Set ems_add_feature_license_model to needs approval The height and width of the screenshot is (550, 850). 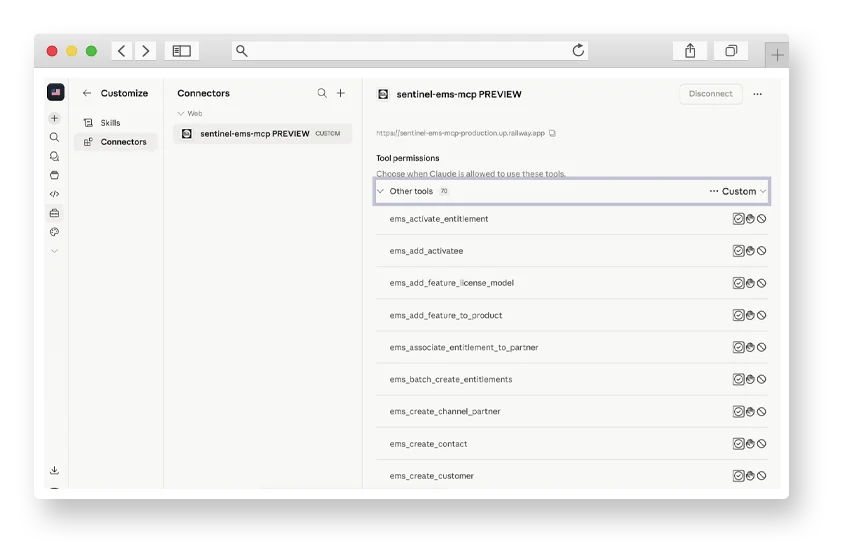pos(750,283)
